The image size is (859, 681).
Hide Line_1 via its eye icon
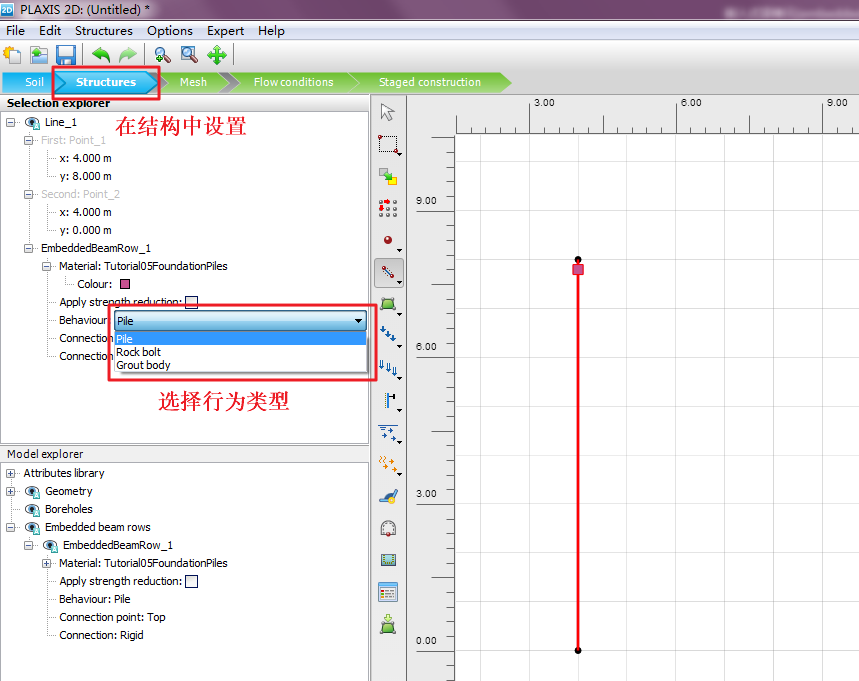tap(32, 123)
